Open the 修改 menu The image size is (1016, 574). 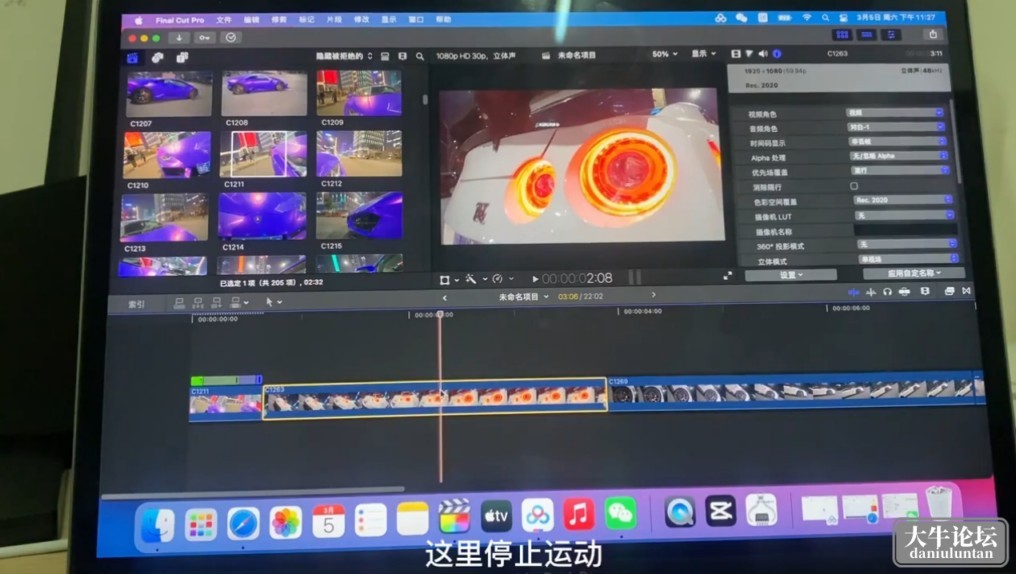coord(362,20)
